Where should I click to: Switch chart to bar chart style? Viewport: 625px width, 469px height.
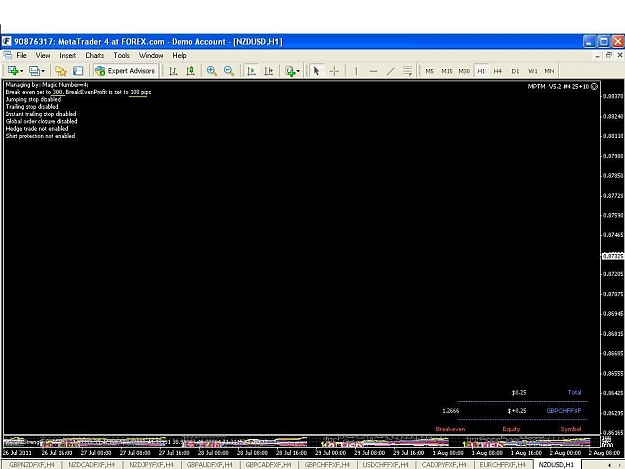[x=173, y=71]
